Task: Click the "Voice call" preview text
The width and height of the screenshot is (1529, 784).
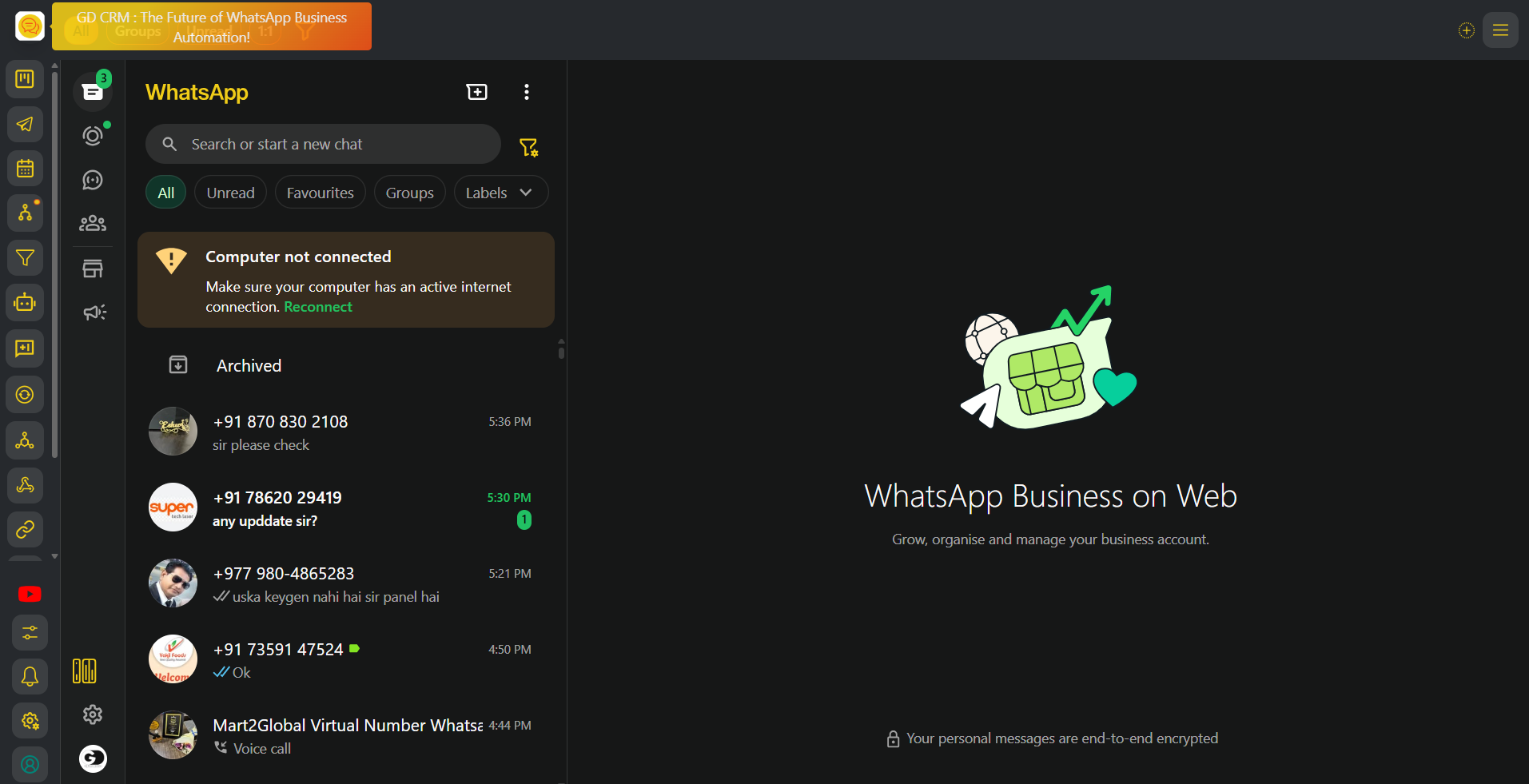Action: pos(262,749)
